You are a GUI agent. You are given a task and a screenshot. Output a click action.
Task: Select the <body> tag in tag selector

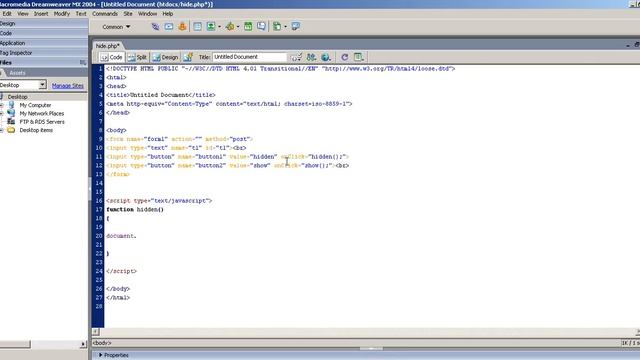pos(102,343)
